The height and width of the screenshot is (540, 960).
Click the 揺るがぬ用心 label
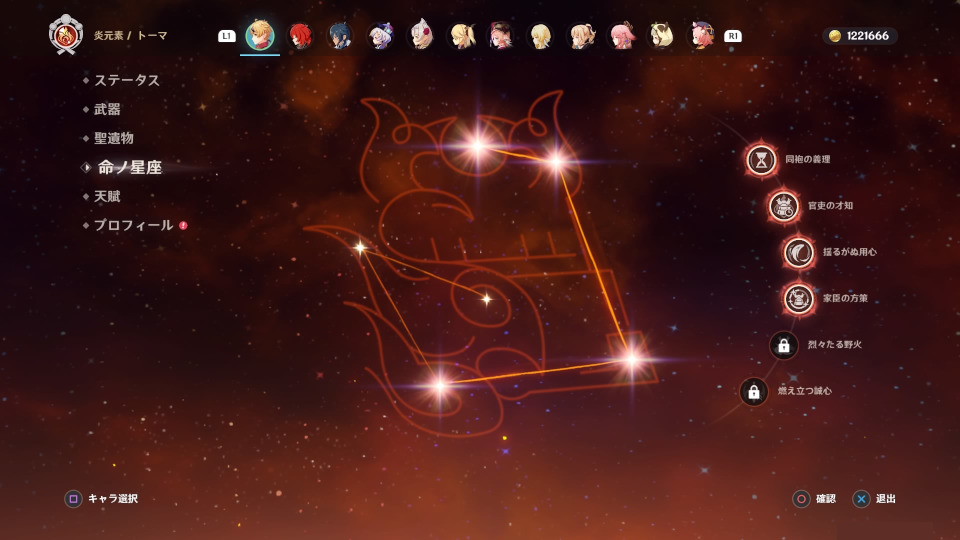pos(849,252)
